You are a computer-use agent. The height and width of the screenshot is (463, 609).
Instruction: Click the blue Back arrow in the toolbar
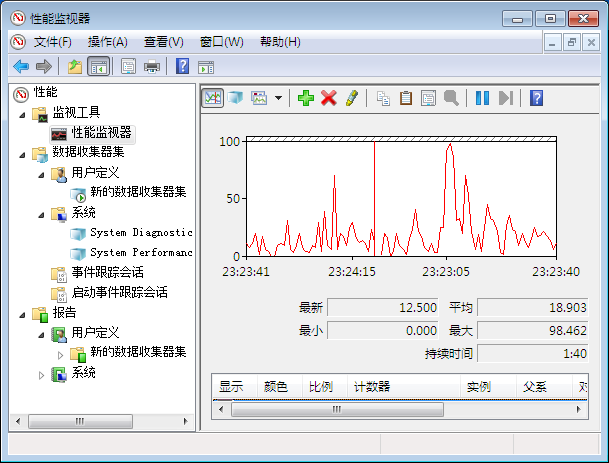[21, 66]
